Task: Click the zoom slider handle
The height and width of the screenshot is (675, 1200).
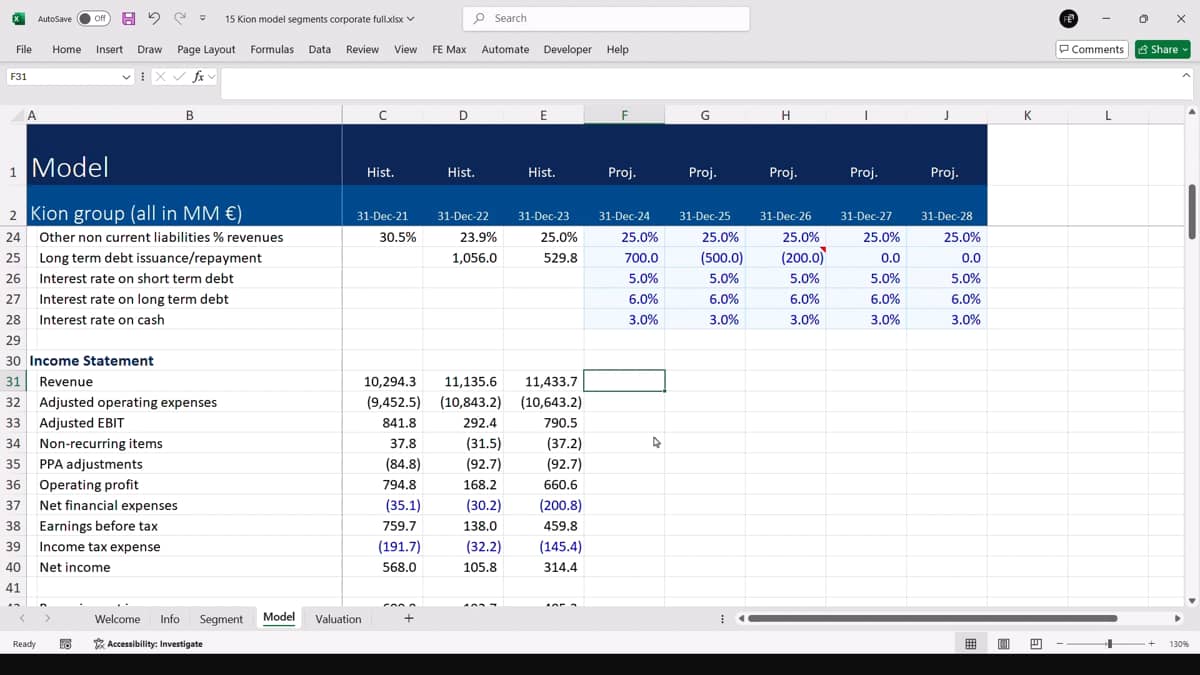Action: [x=1109, y=644]
